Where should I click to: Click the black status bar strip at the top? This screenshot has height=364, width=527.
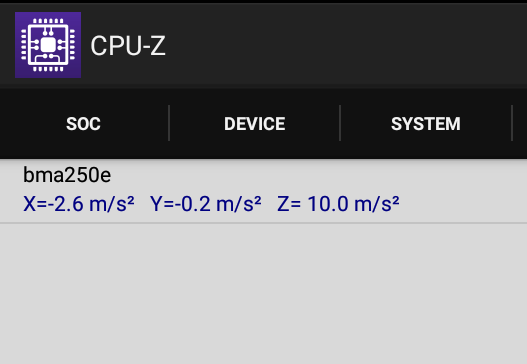[264, 2]
